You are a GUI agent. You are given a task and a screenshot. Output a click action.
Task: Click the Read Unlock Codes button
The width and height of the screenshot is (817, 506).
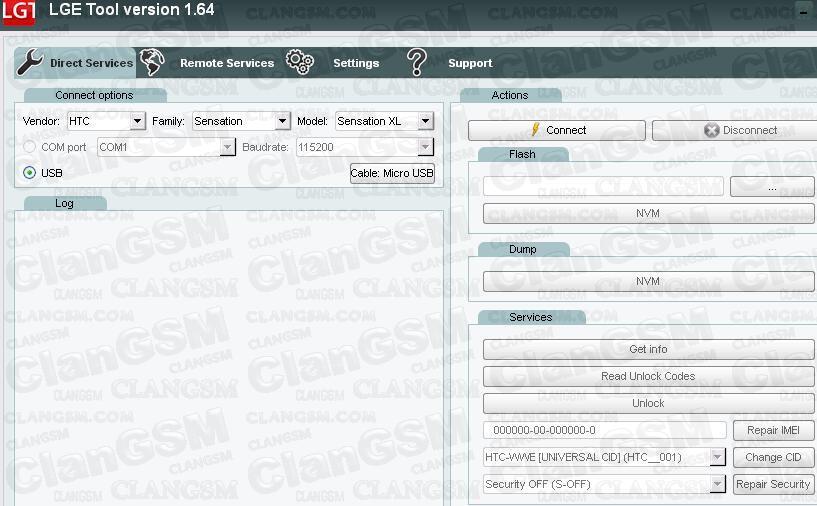pos(648,376)
